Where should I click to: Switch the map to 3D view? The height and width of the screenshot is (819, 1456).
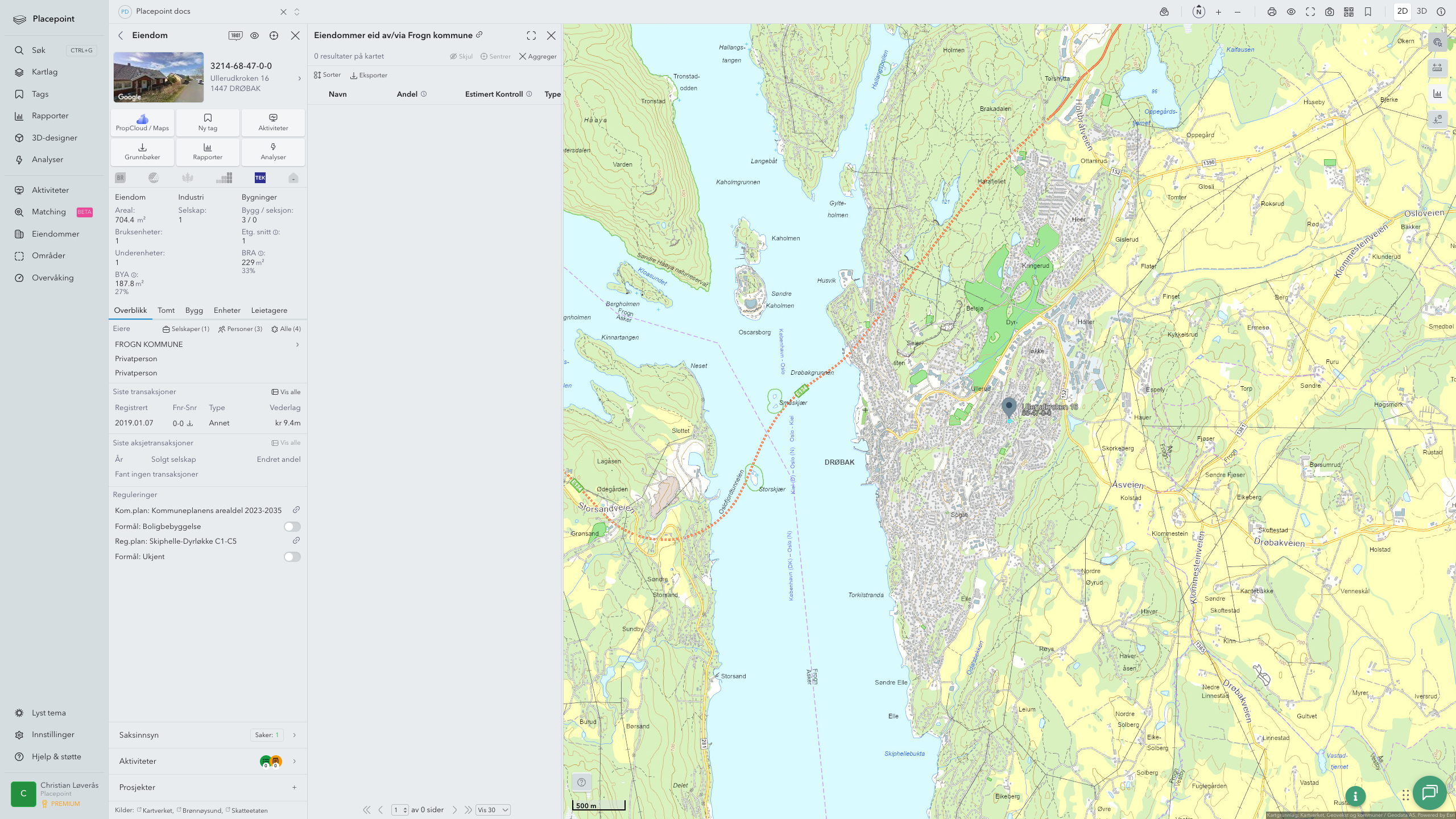click(1422, 11)
